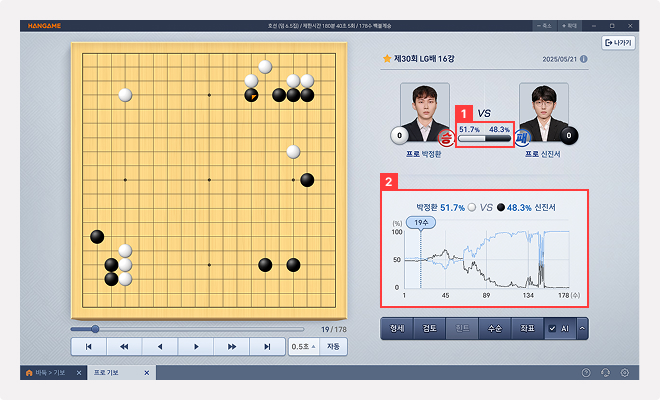
Task: Click the 힌트 hint button
Action: pos(462,328)
